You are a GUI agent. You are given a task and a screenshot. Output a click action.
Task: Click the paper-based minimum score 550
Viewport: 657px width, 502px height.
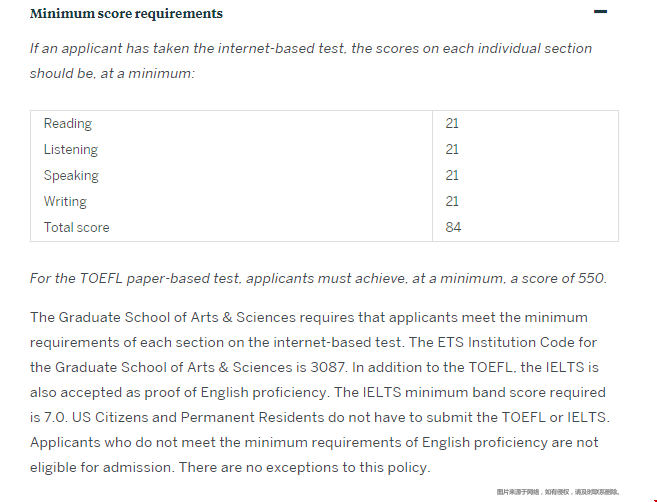click(x=591, y=278)
